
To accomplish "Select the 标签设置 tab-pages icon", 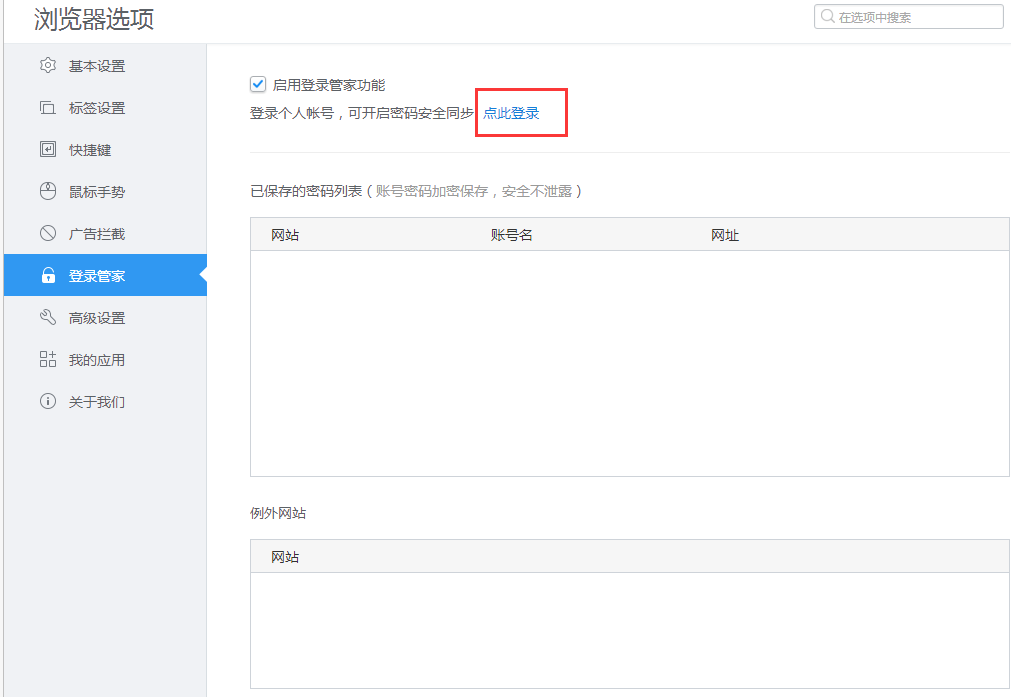I will tap(47, 107).
